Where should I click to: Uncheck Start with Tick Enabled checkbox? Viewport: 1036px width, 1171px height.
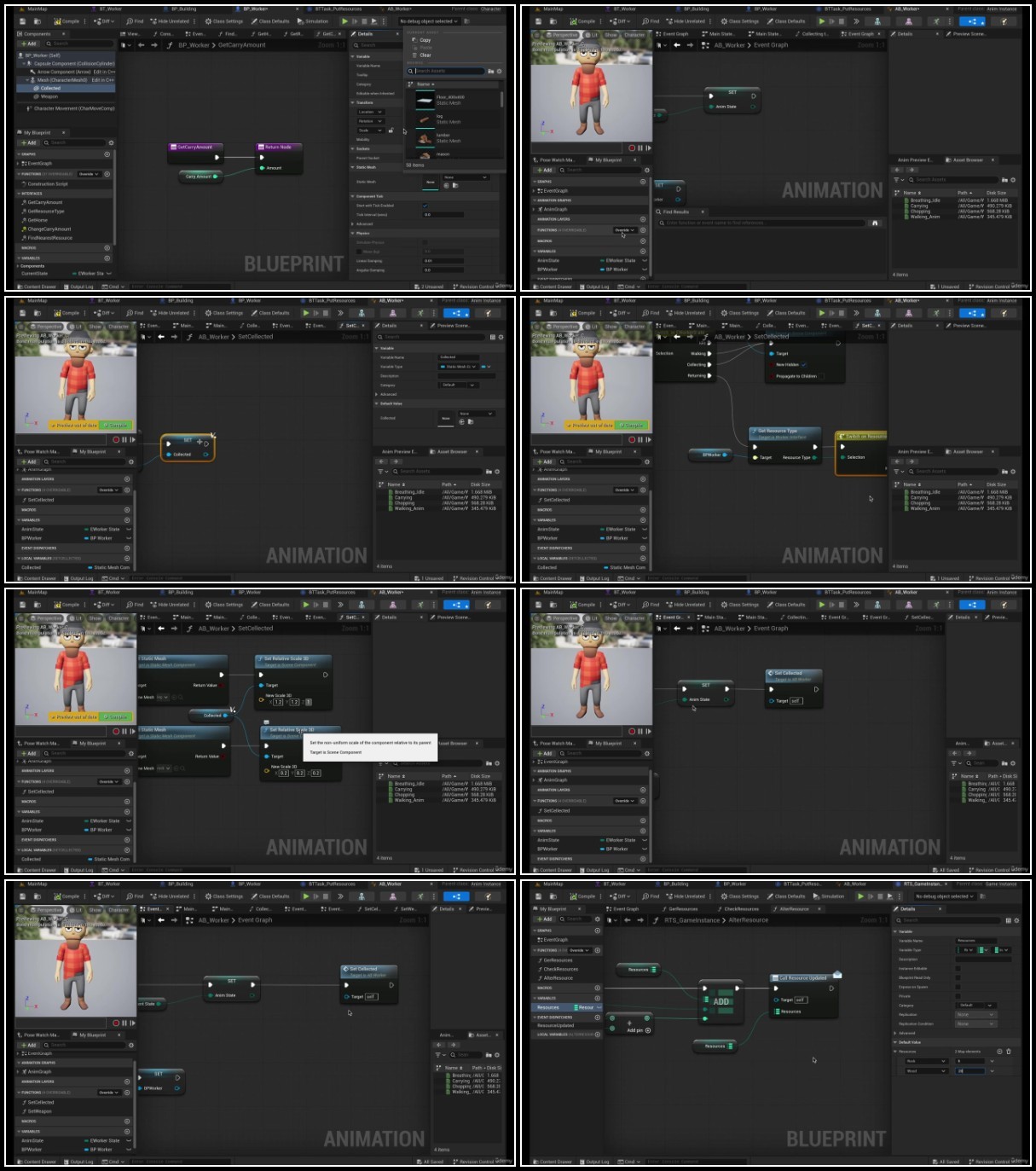(425, 206)
